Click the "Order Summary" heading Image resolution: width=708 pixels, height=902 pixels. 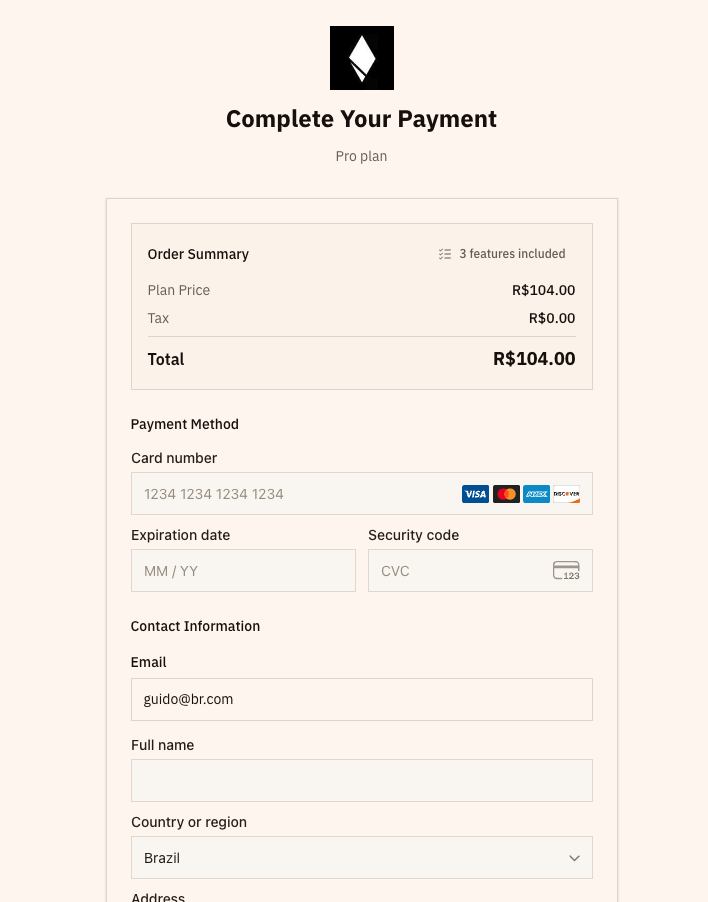(198, 254)
